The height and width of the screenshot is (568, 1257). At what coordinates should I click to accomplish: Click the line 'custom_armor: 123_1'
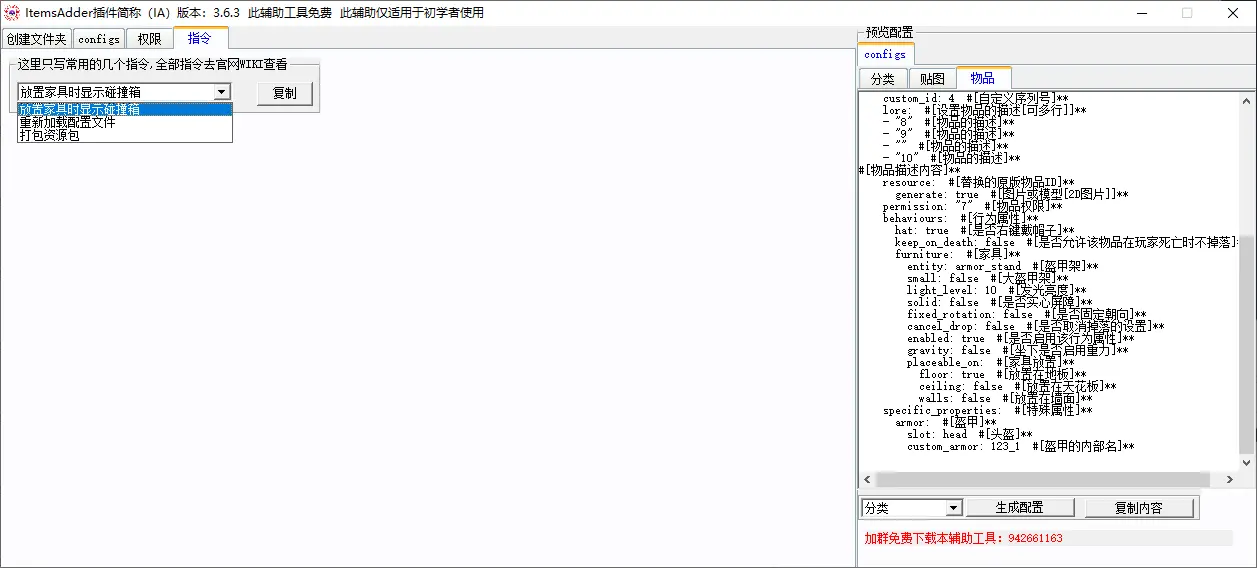click(x=1021, y=446)
